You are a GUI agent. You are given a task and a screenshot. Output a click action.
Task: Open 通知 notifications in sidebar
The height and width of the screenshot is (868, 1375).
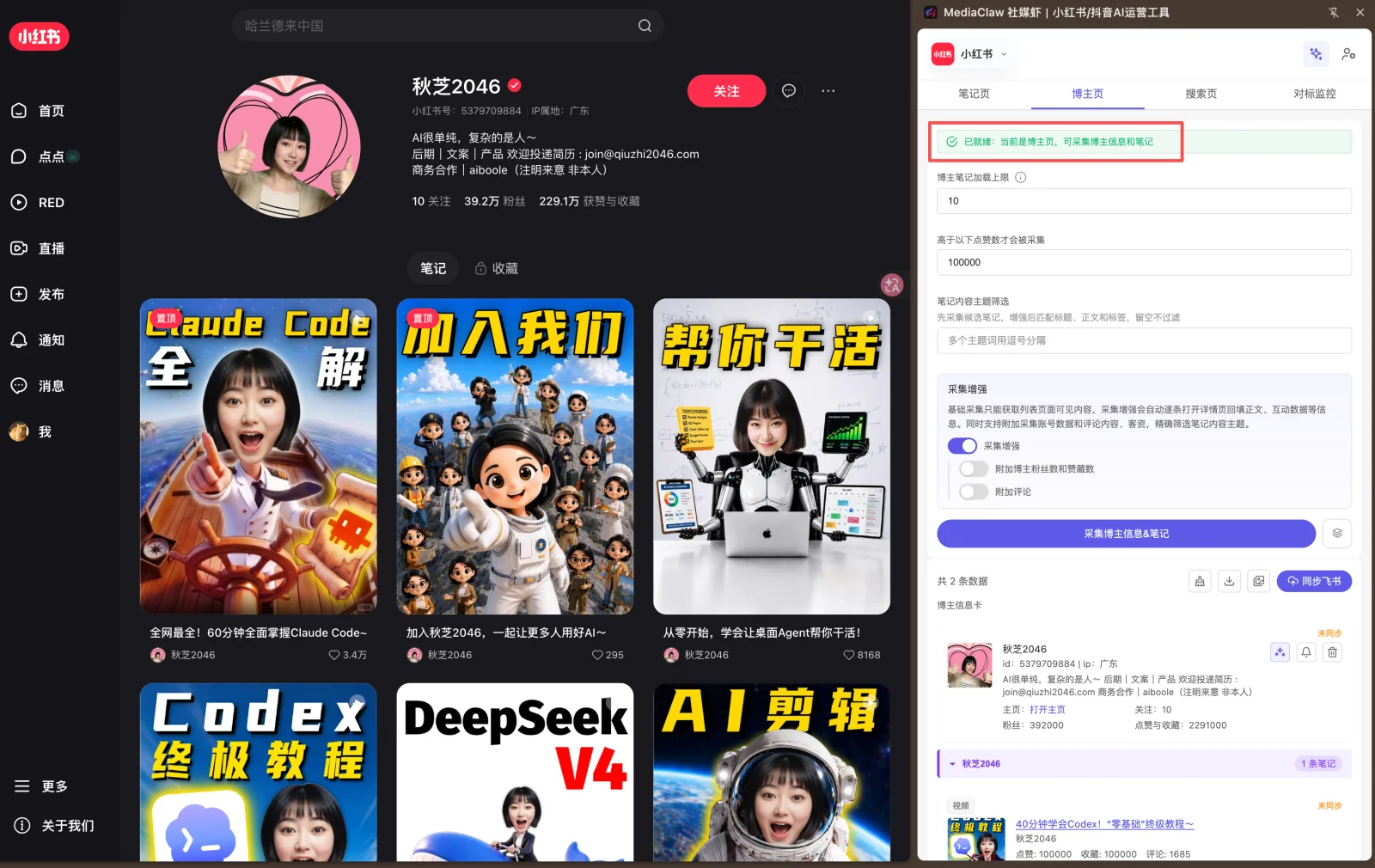[x=38, y=340]
